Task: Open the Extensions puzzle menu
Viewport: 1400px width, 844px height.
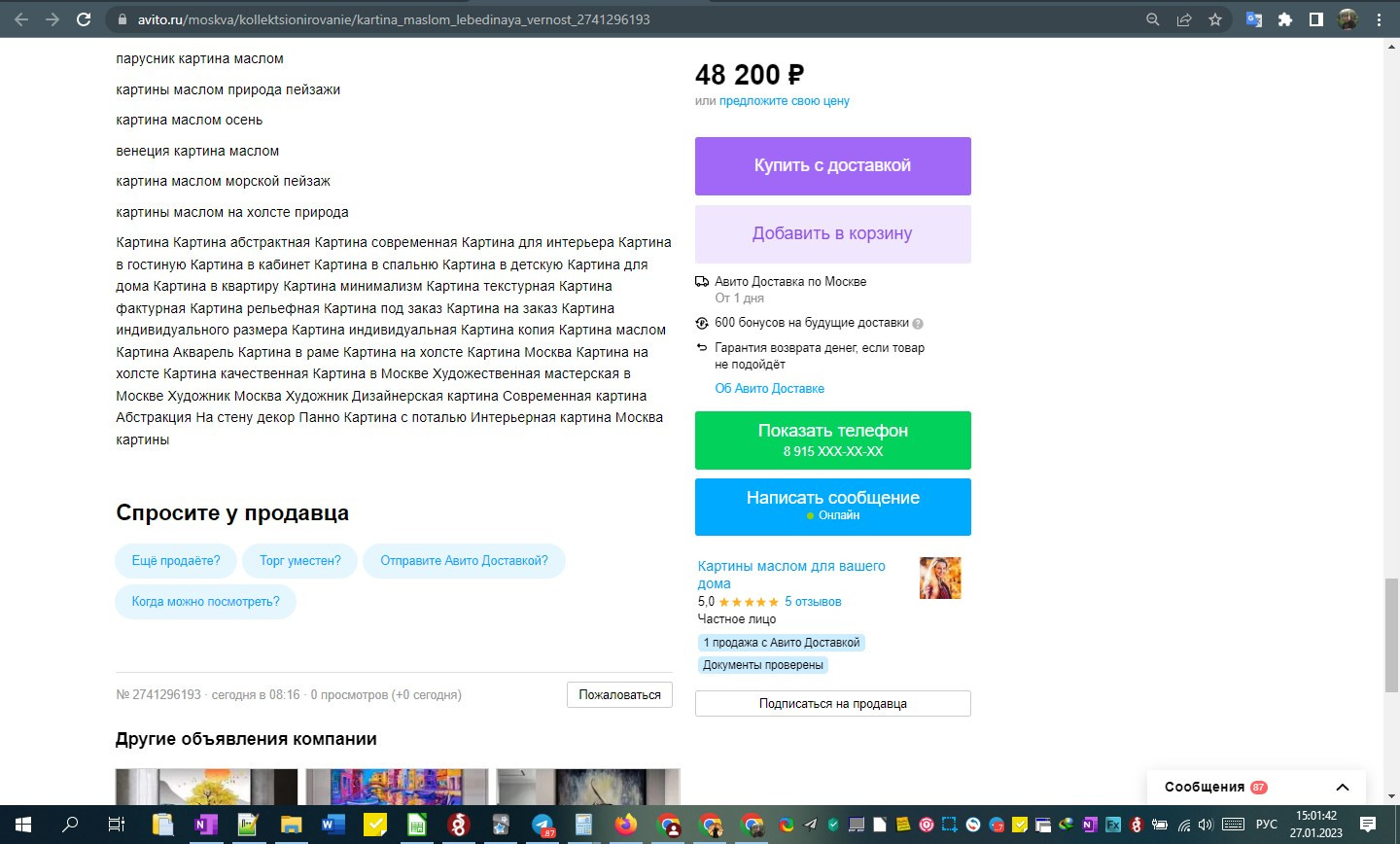Action: (1285, 19)
